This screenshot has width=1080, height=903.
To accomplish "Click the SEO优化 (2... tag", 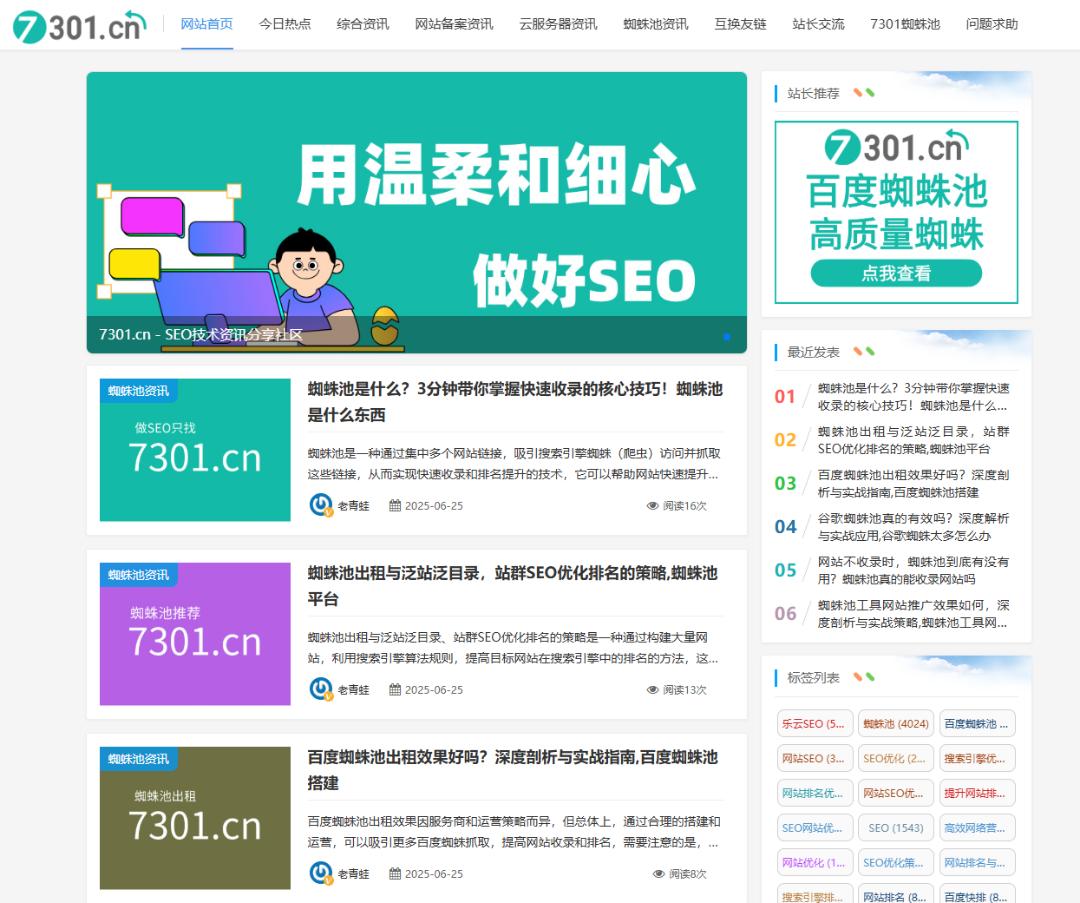I will point(895,758).
